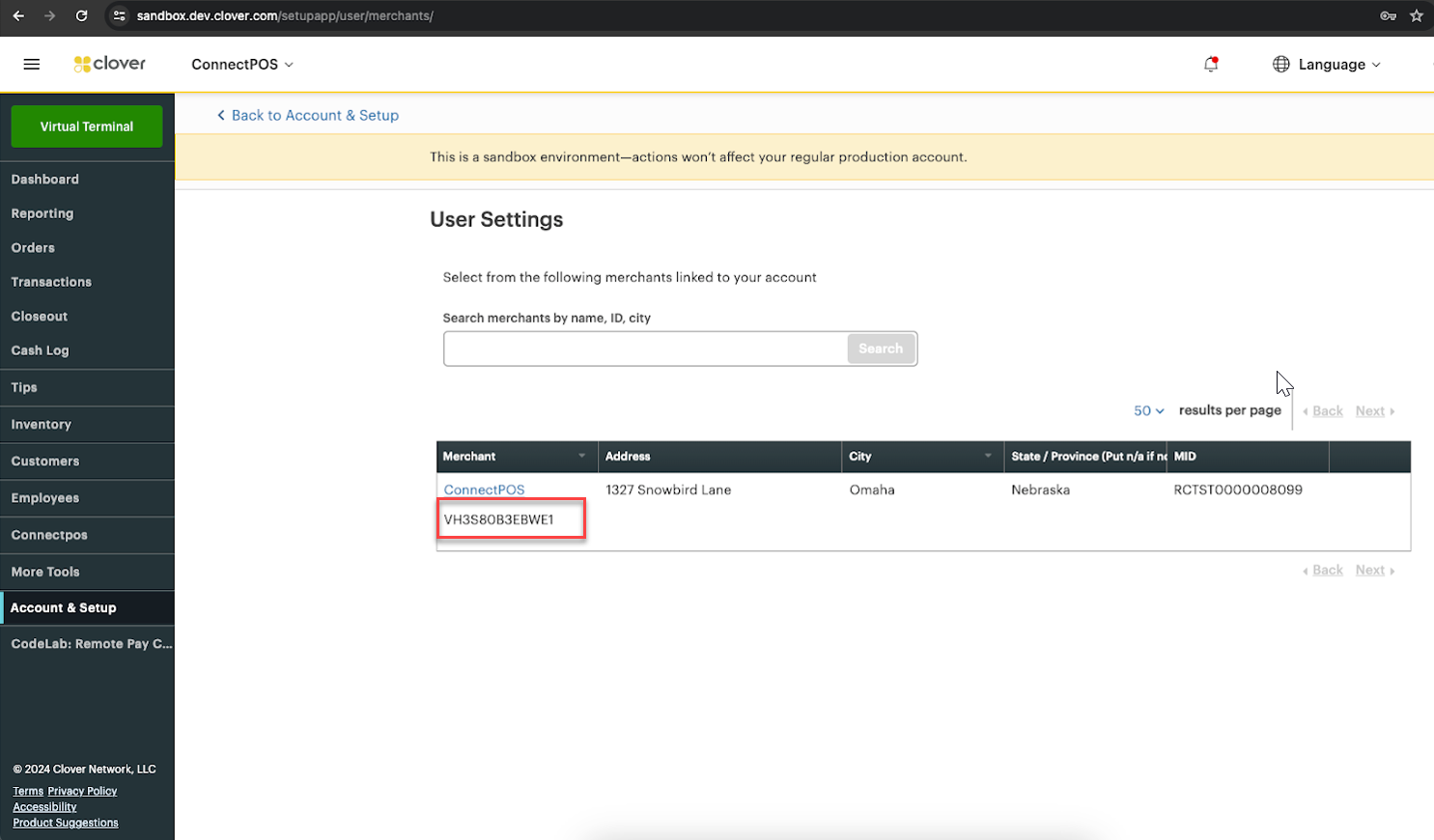This screenshot has width=1434, height=840.
Task: Open Transactions in sidebar
Action: [87, 282]
